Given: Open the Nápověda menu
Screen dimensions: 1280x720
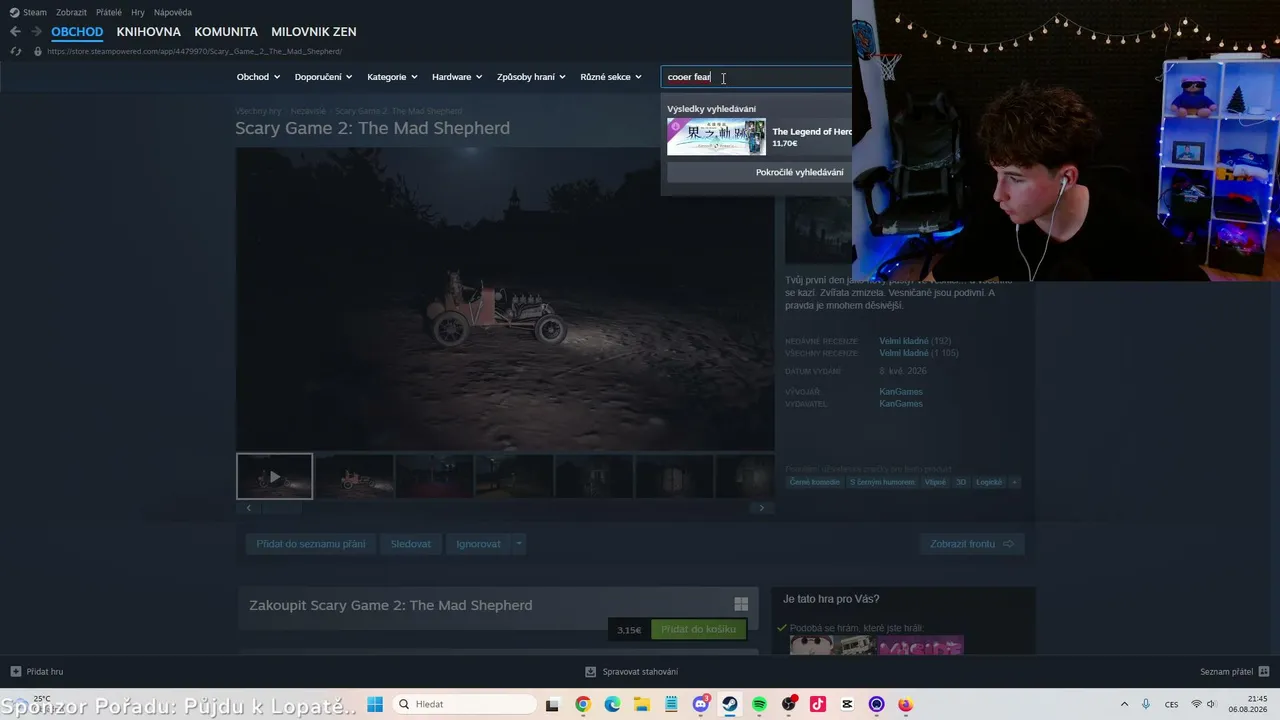Looking at the screenshot, I should point(173,12).
